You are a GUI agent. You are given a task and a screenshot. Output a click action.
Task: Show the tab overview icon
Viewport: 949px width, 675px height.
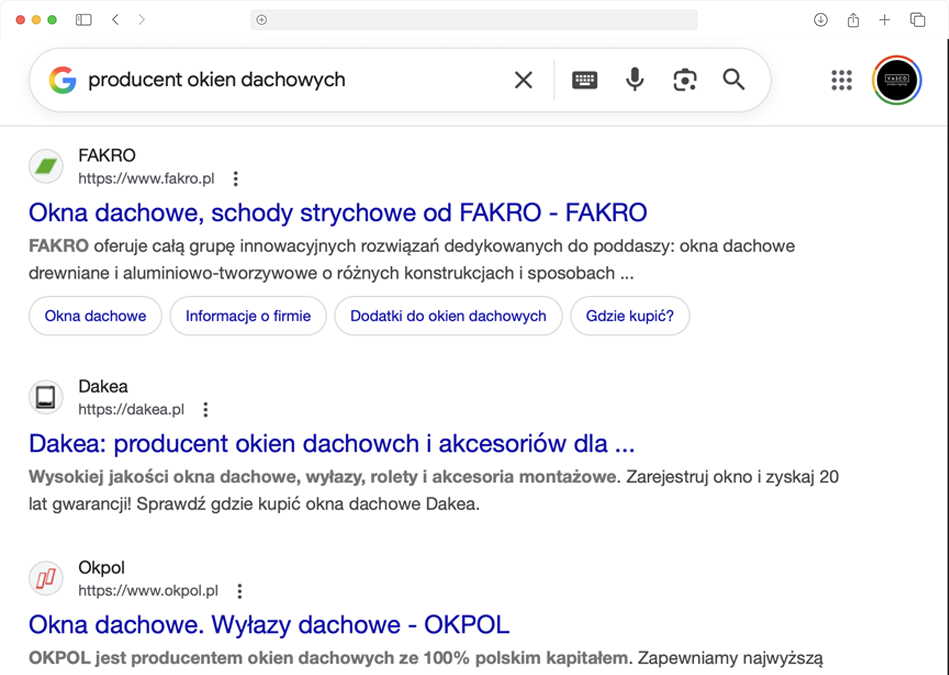[918, 20]
